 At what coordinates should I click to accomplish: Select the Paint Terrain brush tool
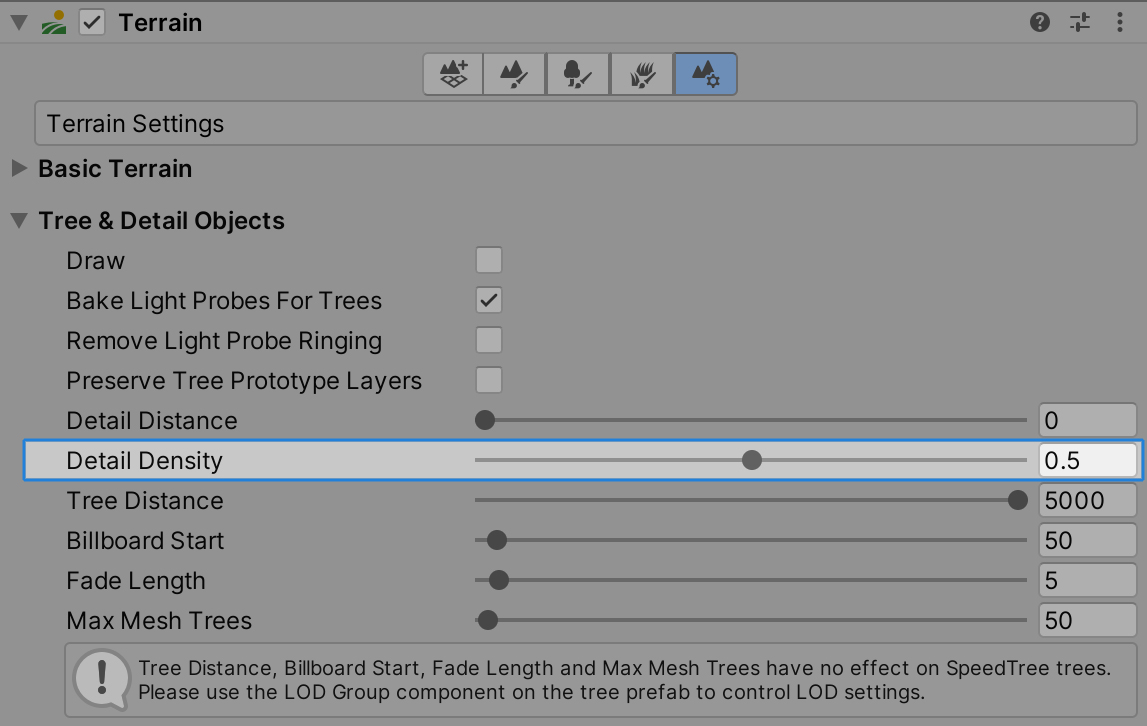coord(513,73)
